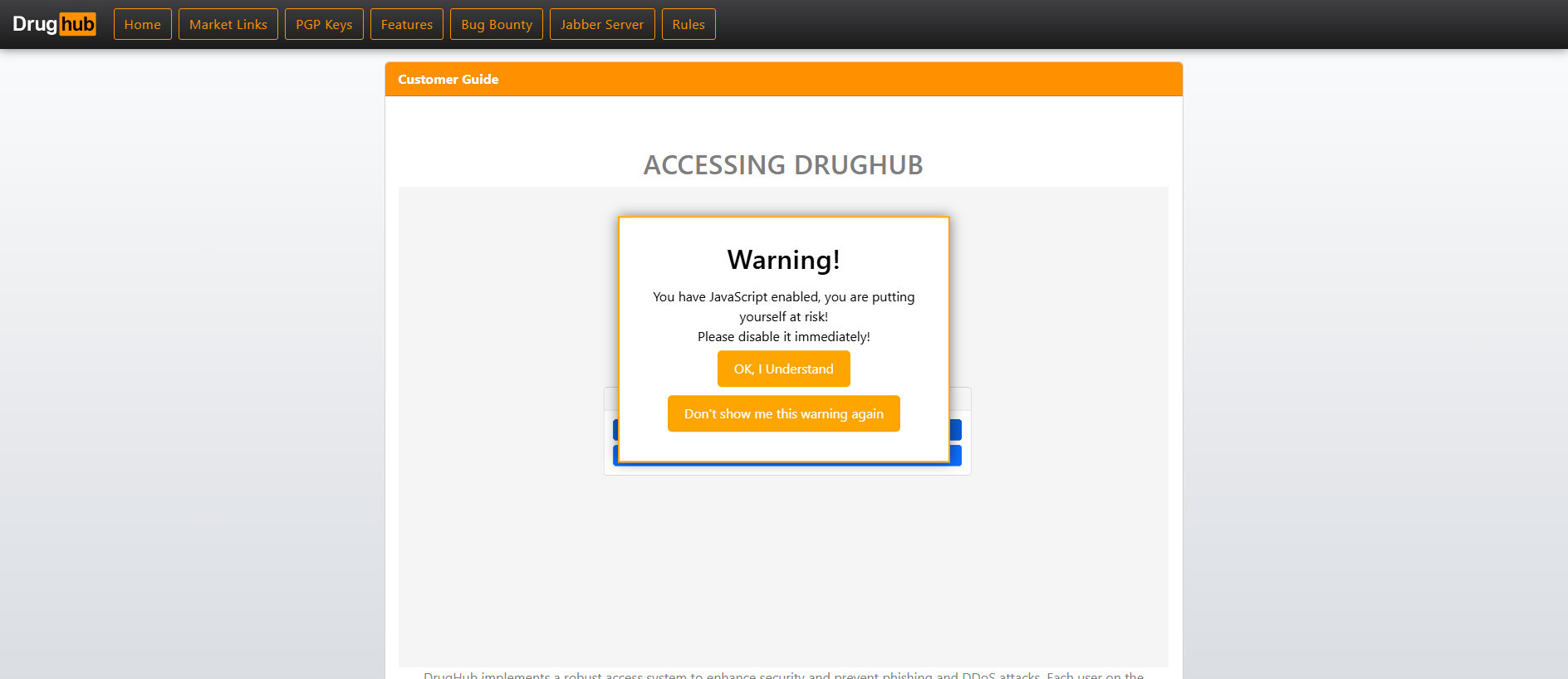The width and height of the screenshot is (1568, 679).
Task: Open the PGP Keys page
Action: point(324,24)
